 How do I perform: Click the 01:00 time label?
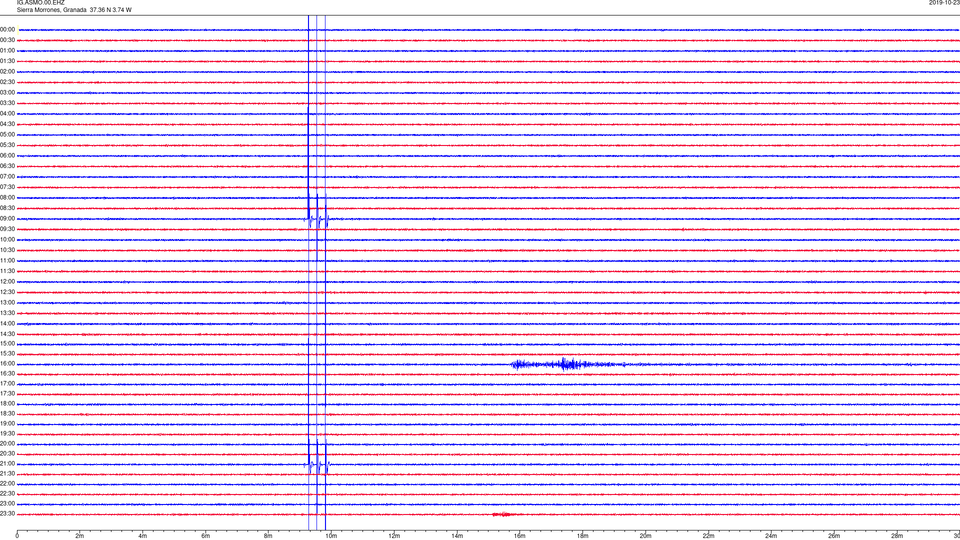click(x=7, y=51)
